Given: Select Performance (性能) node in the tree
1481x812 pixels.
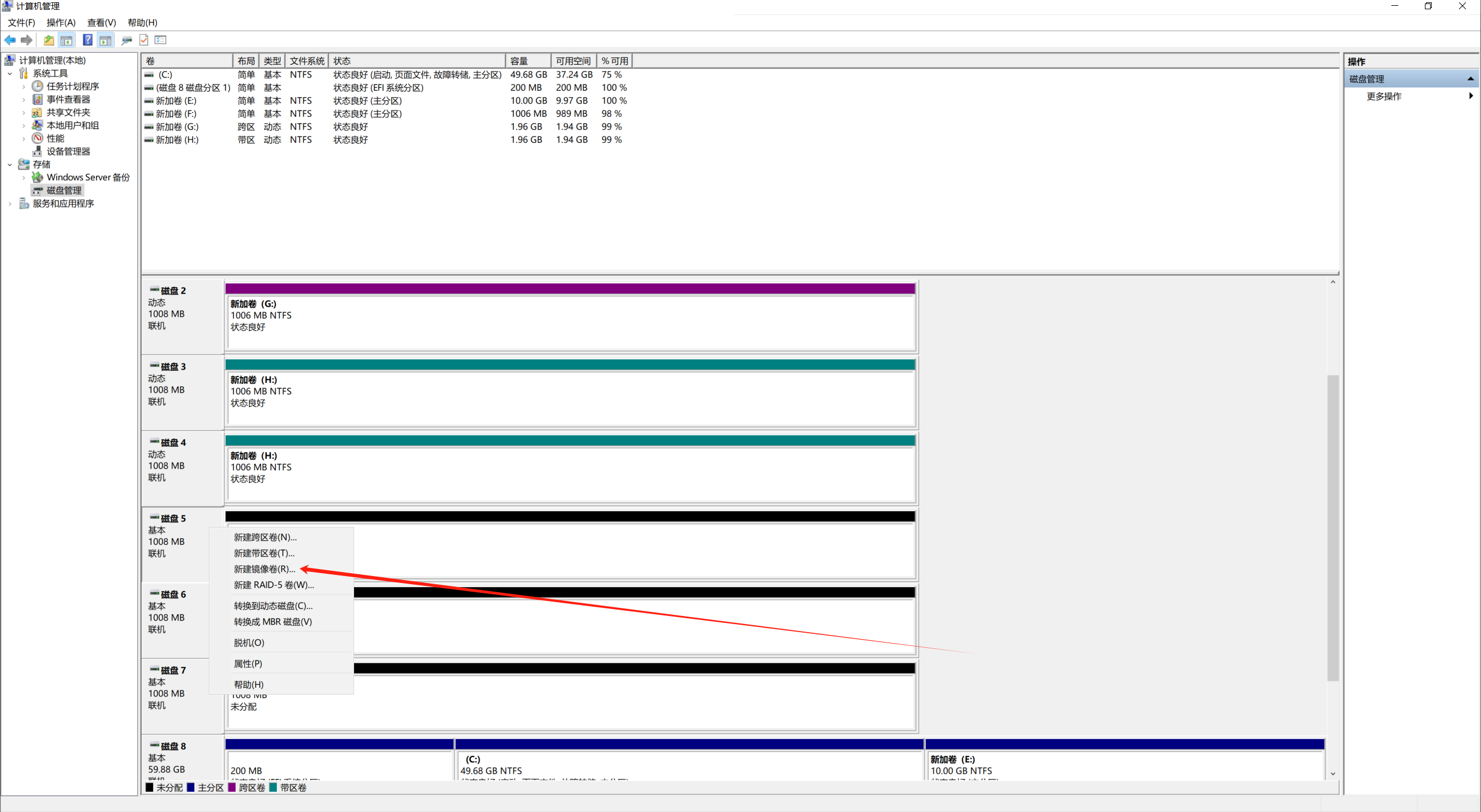Looking at the screenshot, I should click(55, 138).
